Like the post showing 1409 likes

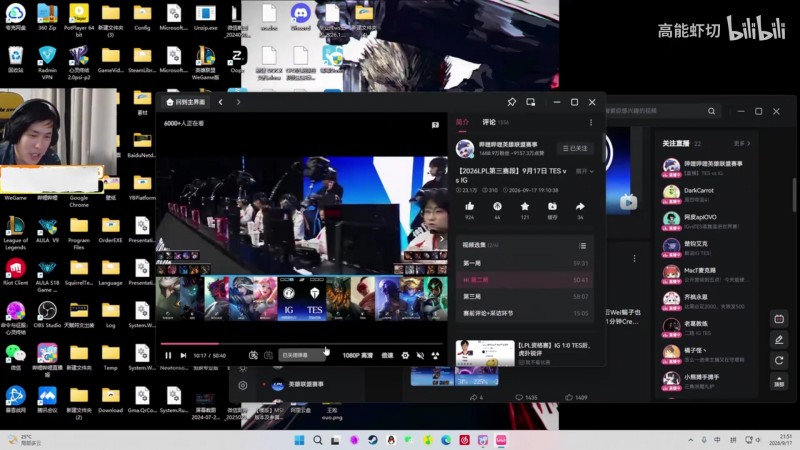[x=577, y=397]
